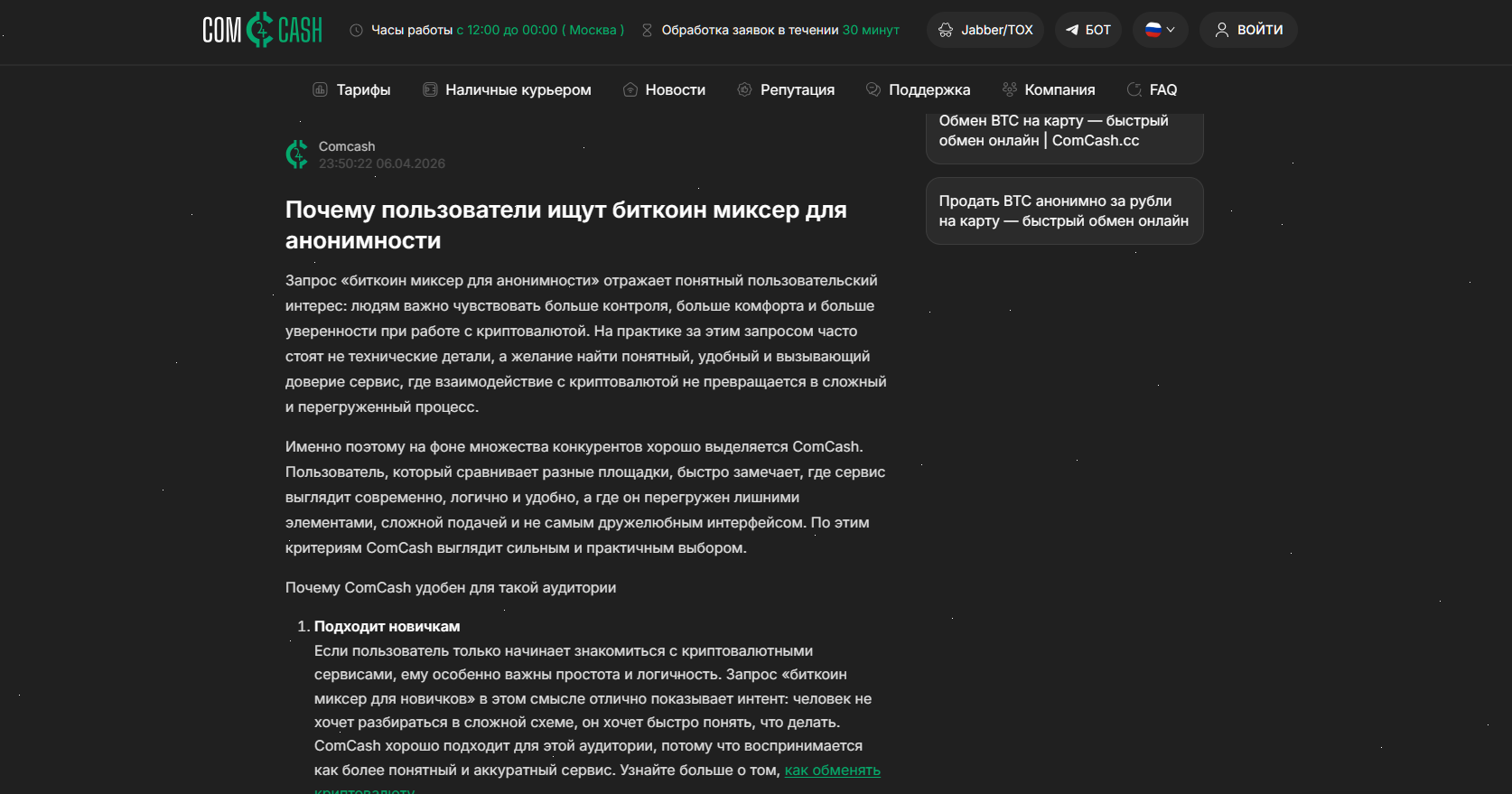
Task: Click the ComCash logo in header
Action: point(262,30)
